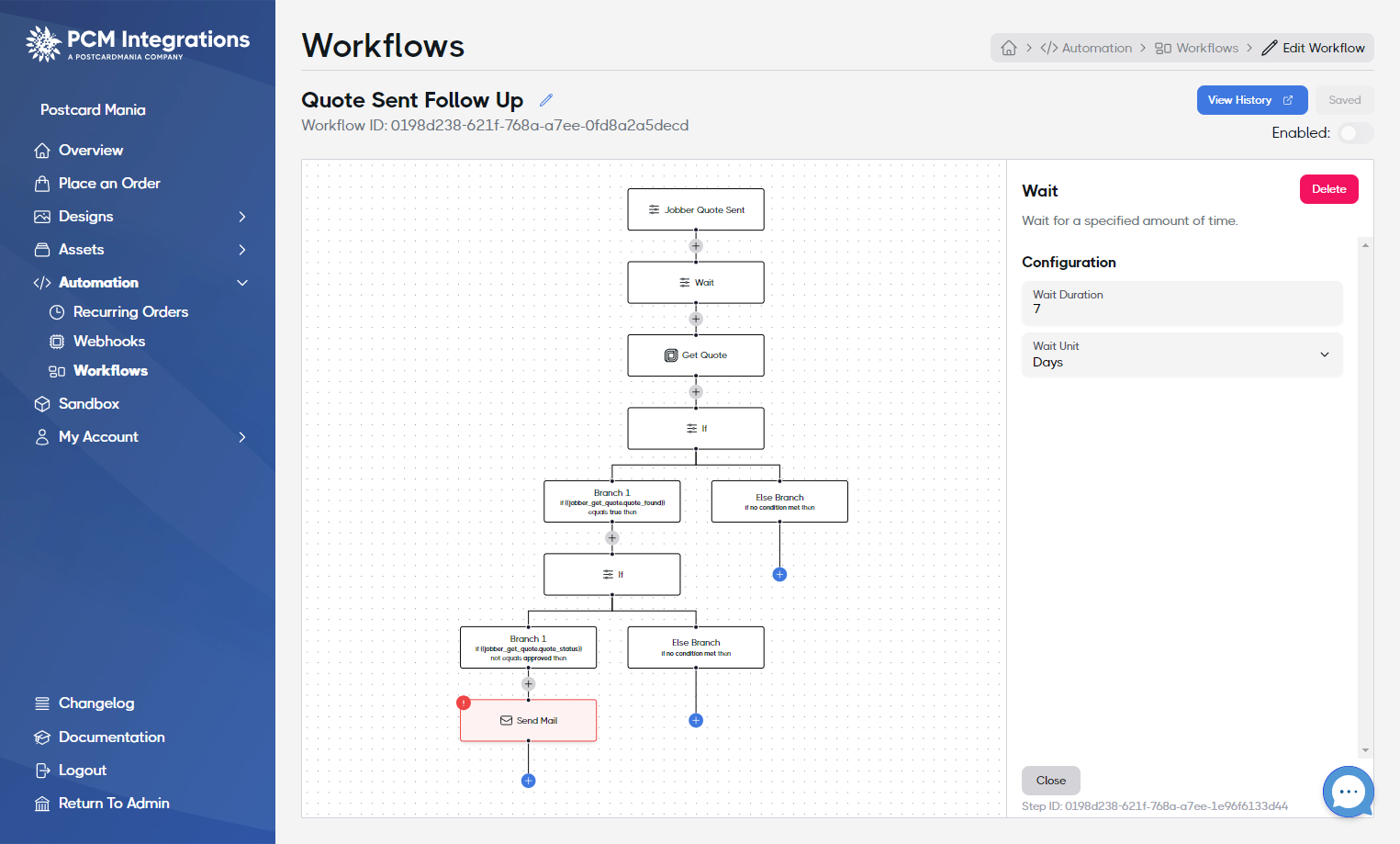Go to Automation breadcrumb link

(1086, 48)
